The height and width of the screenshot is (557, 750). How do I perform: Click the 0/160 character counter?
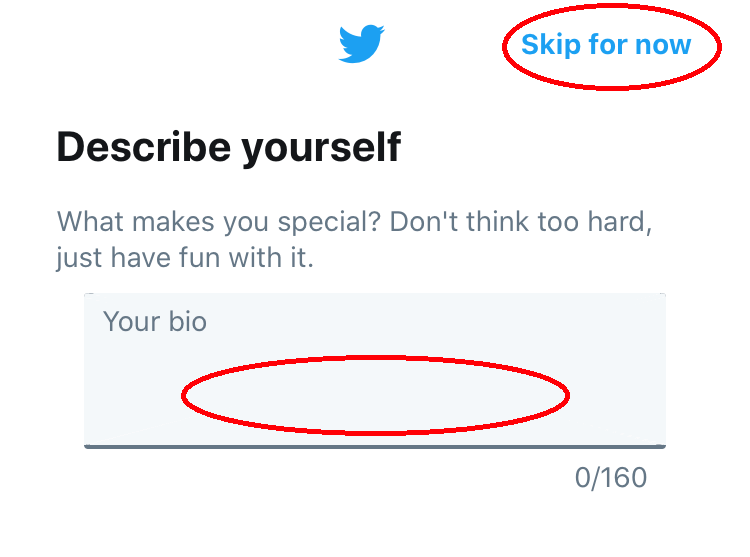click(610, 478)
